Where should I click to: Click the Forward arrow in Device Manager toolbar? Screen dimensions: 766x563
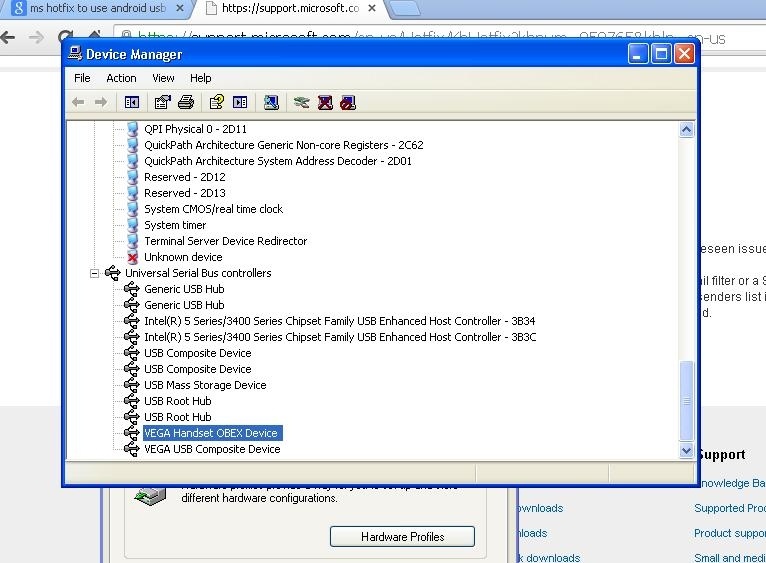tap(101, 102)
